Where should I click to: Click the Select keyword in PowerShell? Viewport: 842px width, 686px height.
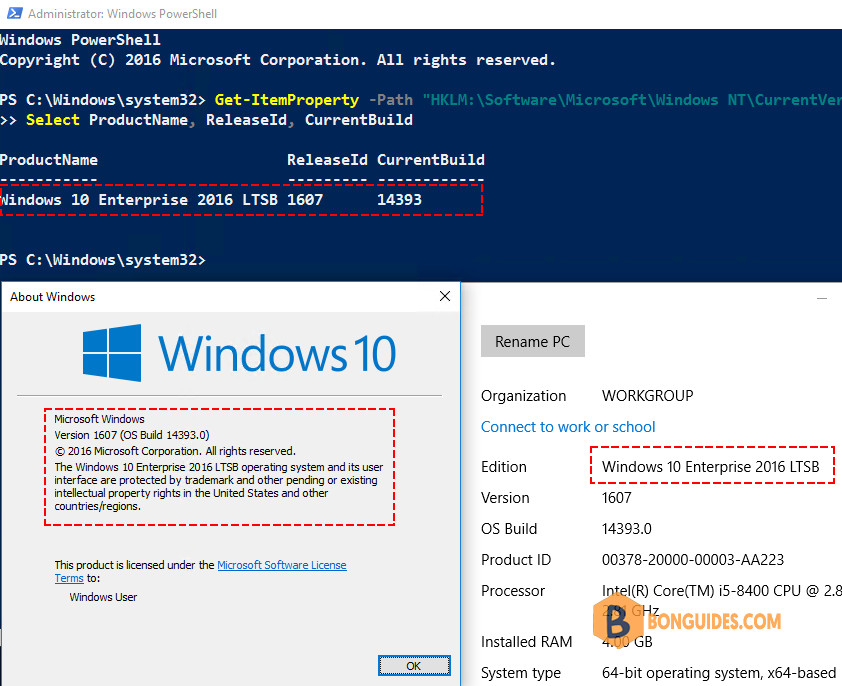coord(53,120)
